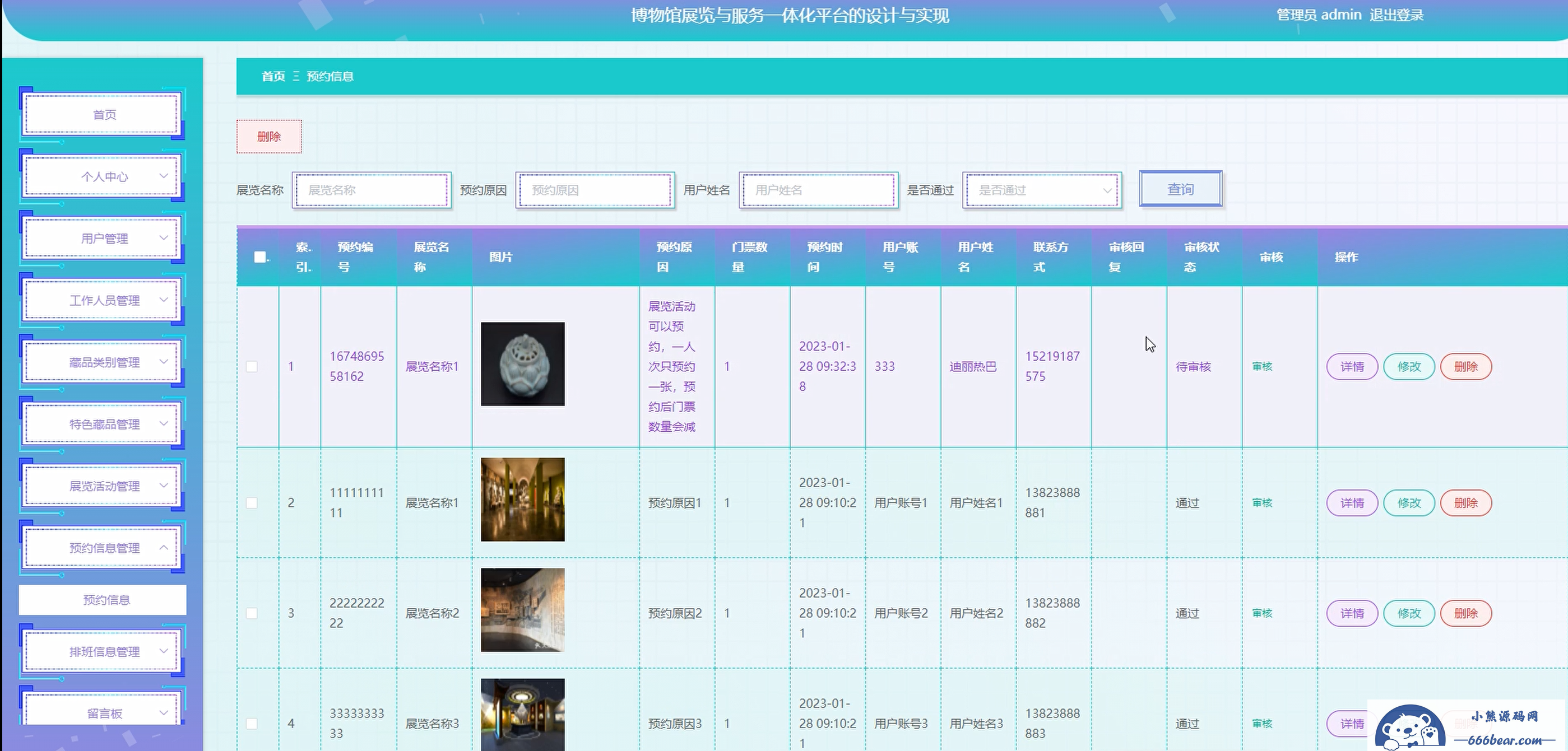Click 审核 for the 用户姓名1 row
1568x751 pixels.
(x=1263, y=503)
